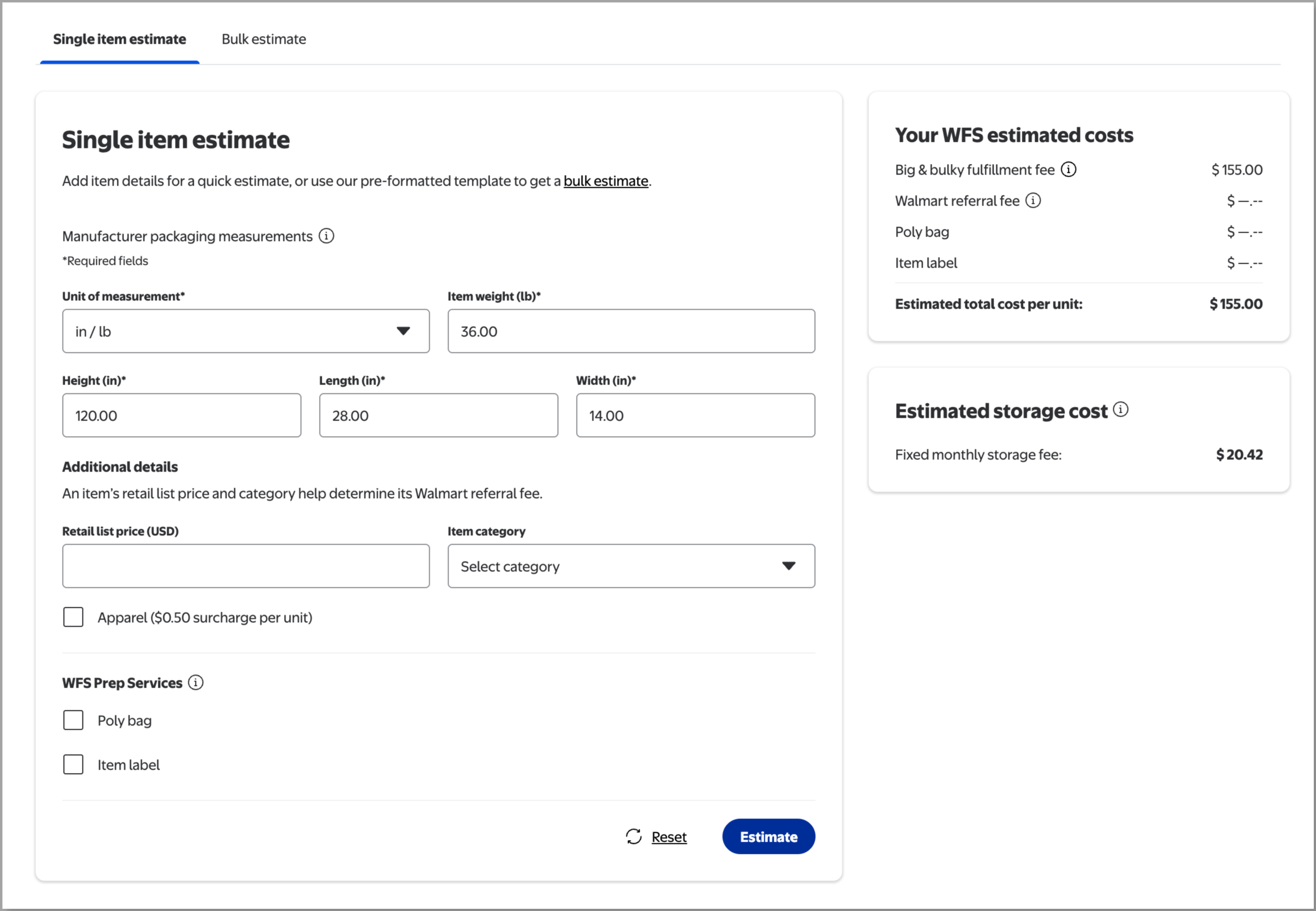Check the Item label prep service
Screen dimensions: 1316x911
[73, 764]
